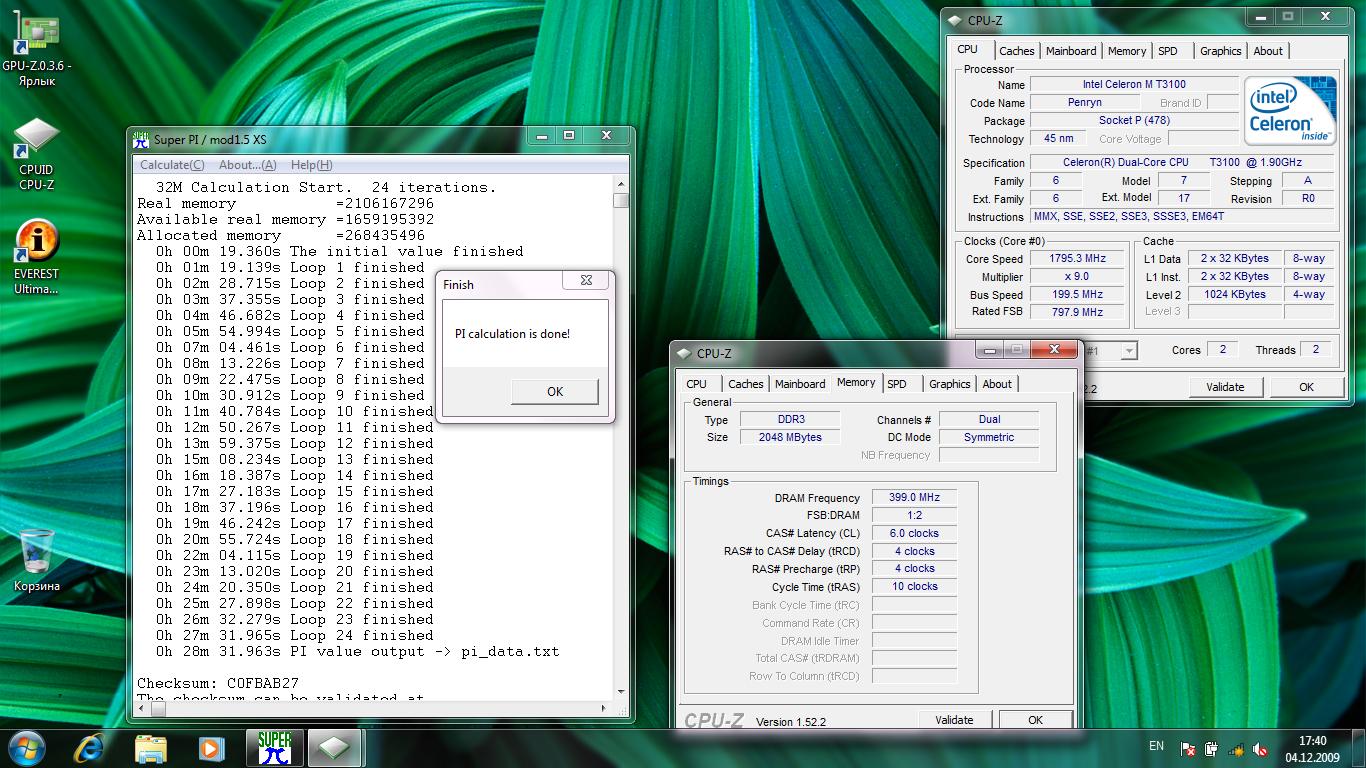Click OK in the Memory CPU-Z window
Viewport: 1366px width, 768px height.
(1035, 720)
